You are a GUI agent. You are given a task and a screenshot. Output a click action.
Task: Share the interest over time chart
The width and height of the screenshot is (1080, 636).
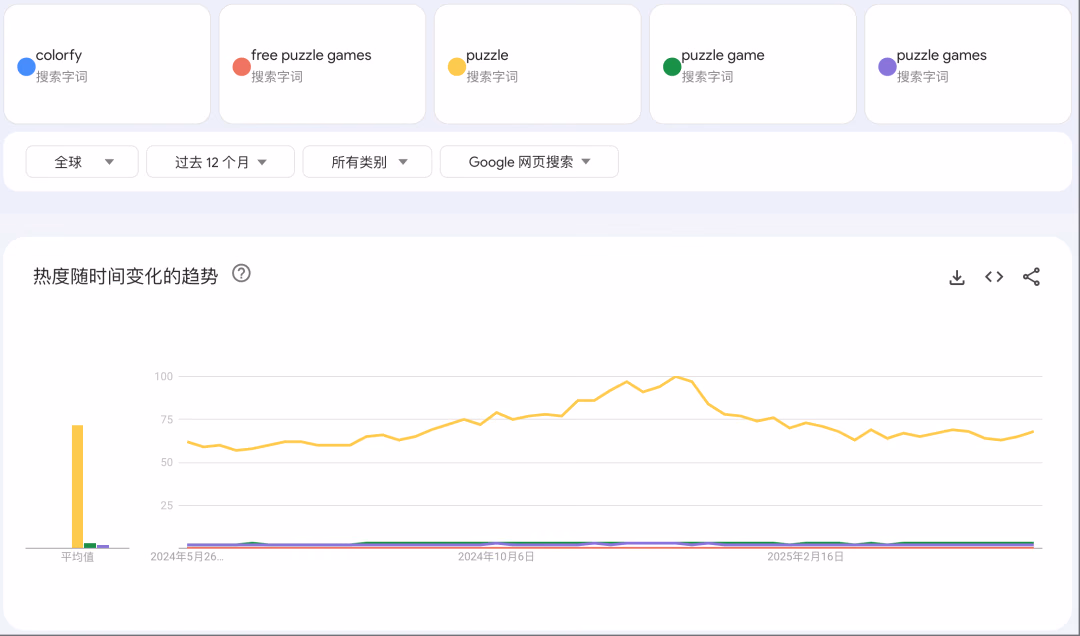pyautogui.click(x=1031, y=277)
